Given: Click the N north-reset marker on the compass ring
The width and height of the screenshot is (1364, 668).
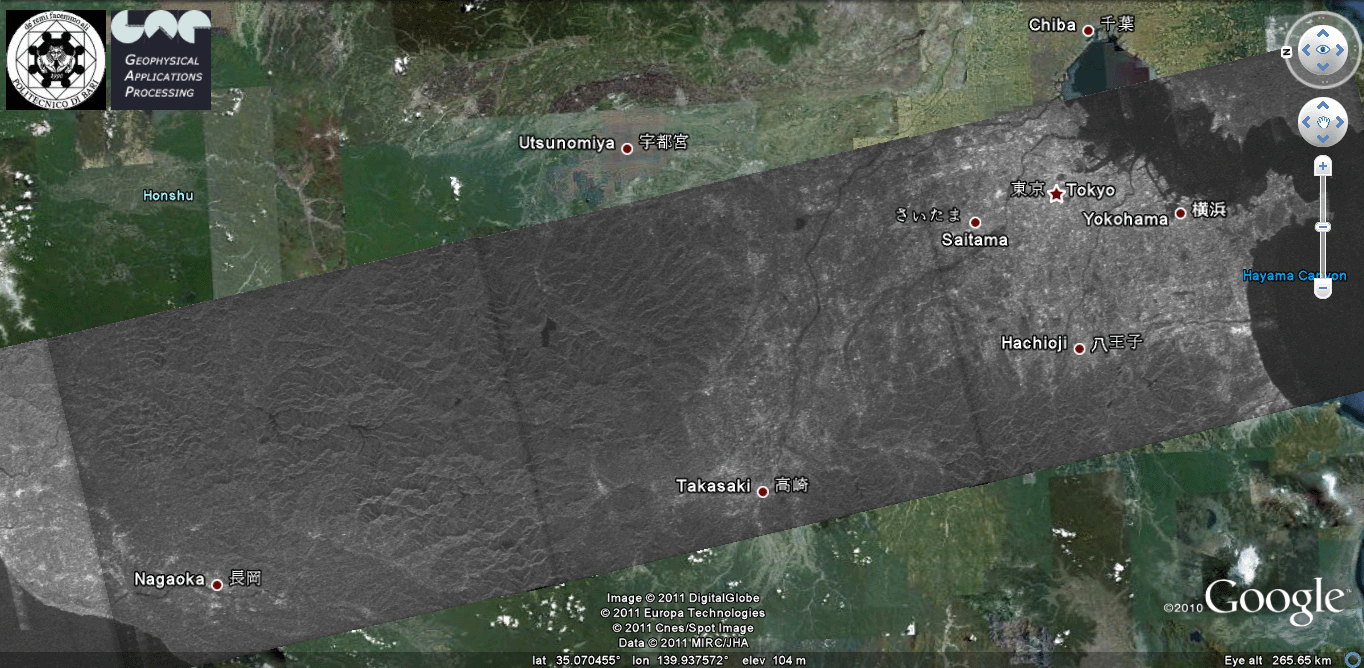Looking at the screenshot, I should click(1287, 51).
